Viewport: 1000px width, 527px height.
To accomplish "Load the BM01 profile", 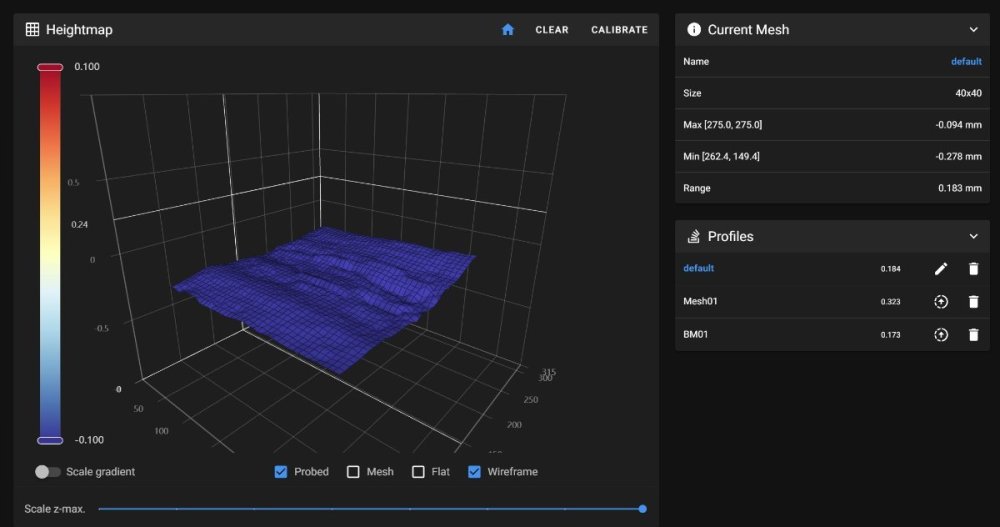I will click(x=941, y=334).
